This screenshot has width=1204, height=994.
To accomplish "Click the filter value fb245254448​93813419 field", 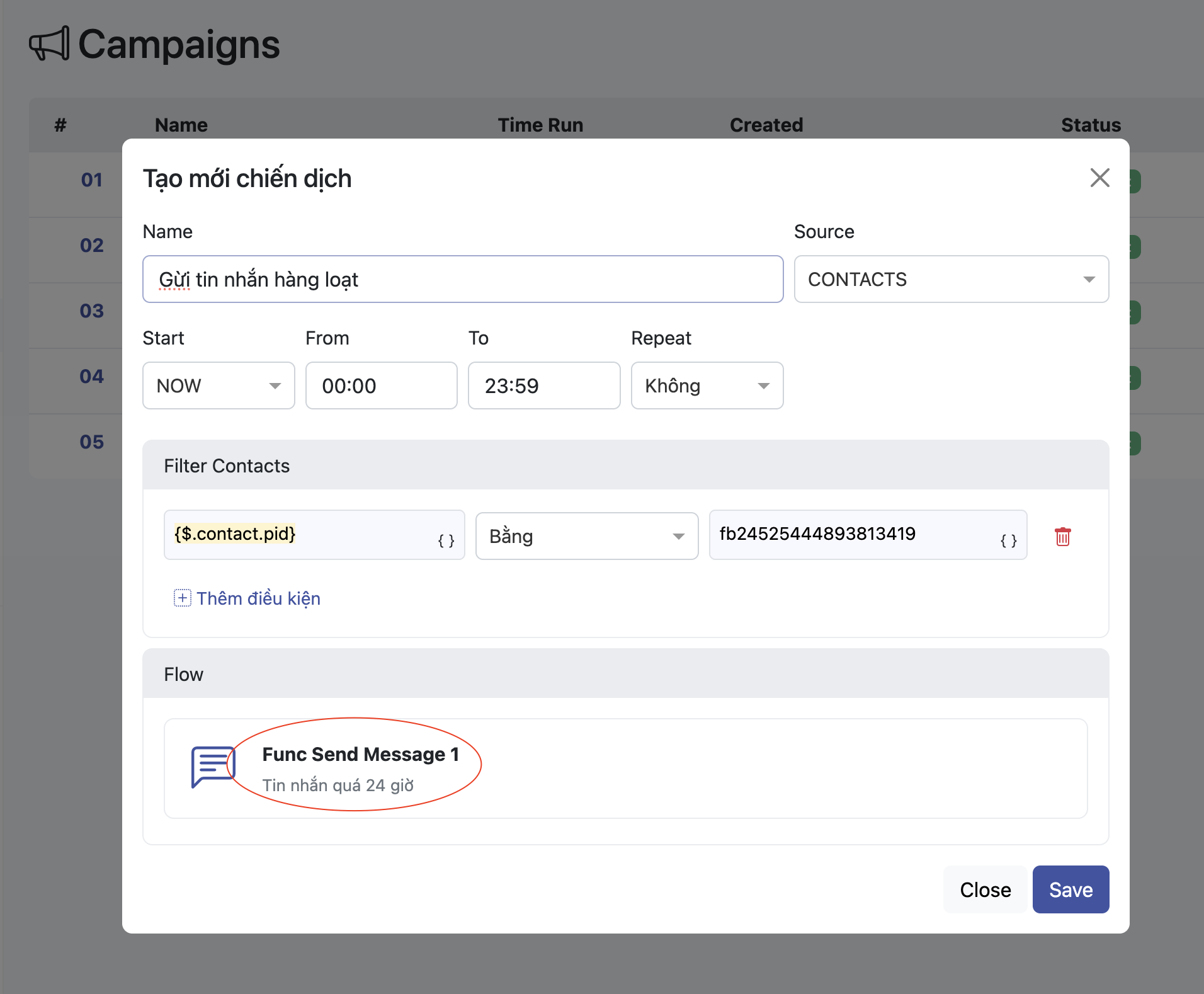I will pos(850,534).
